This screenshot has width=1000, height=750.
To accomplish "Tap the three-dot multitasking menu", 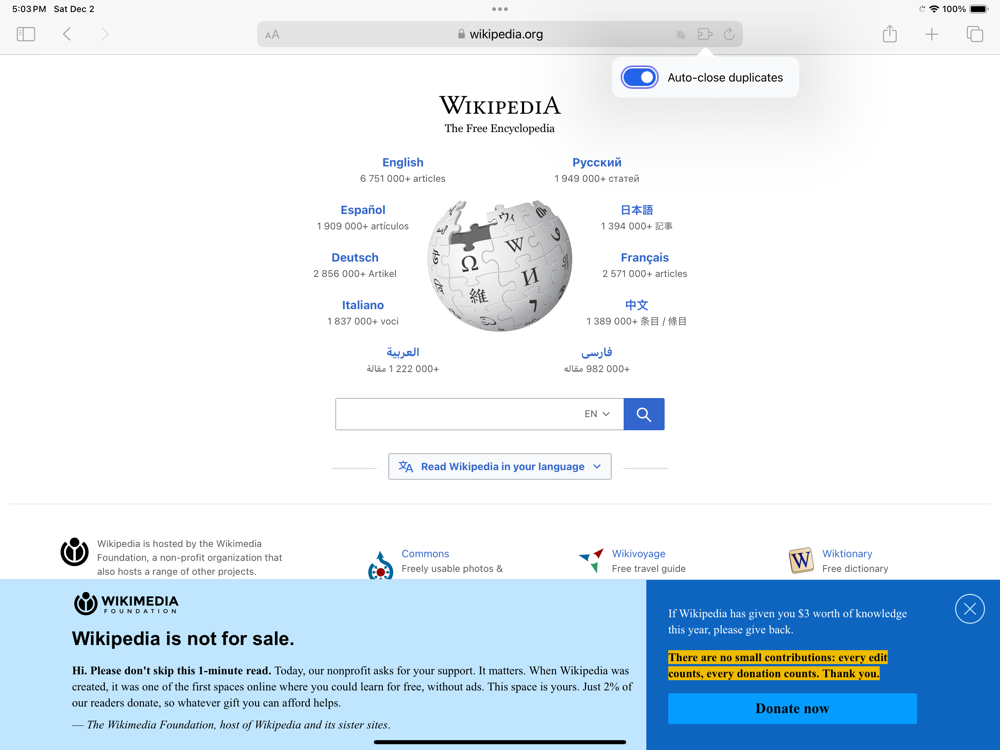I will point(500,9).
